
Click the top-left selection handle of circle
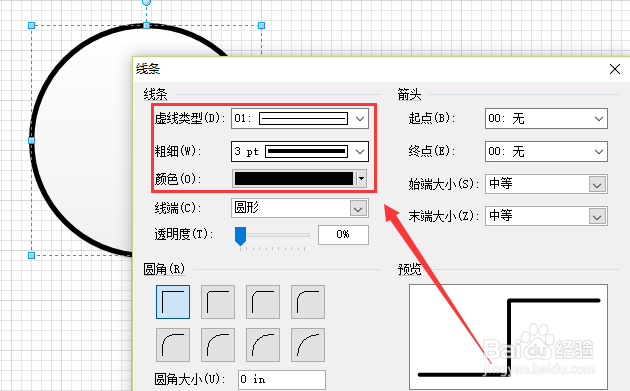tap(31, 25)
